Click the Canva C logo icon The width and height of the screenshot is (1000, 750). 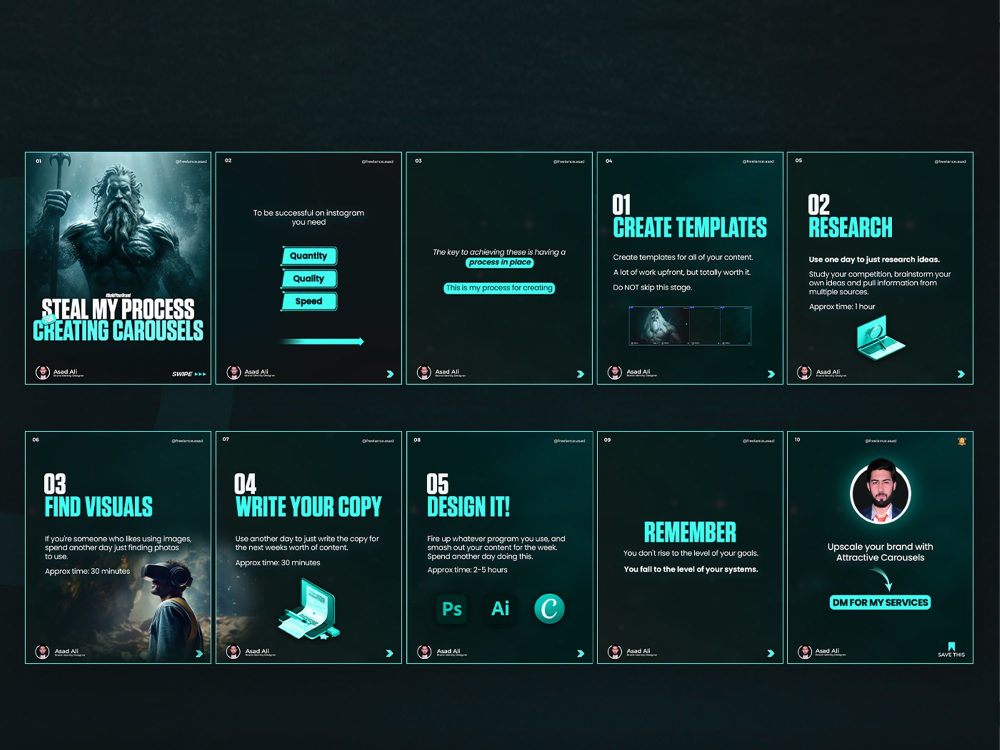click(x=549, y=608)
